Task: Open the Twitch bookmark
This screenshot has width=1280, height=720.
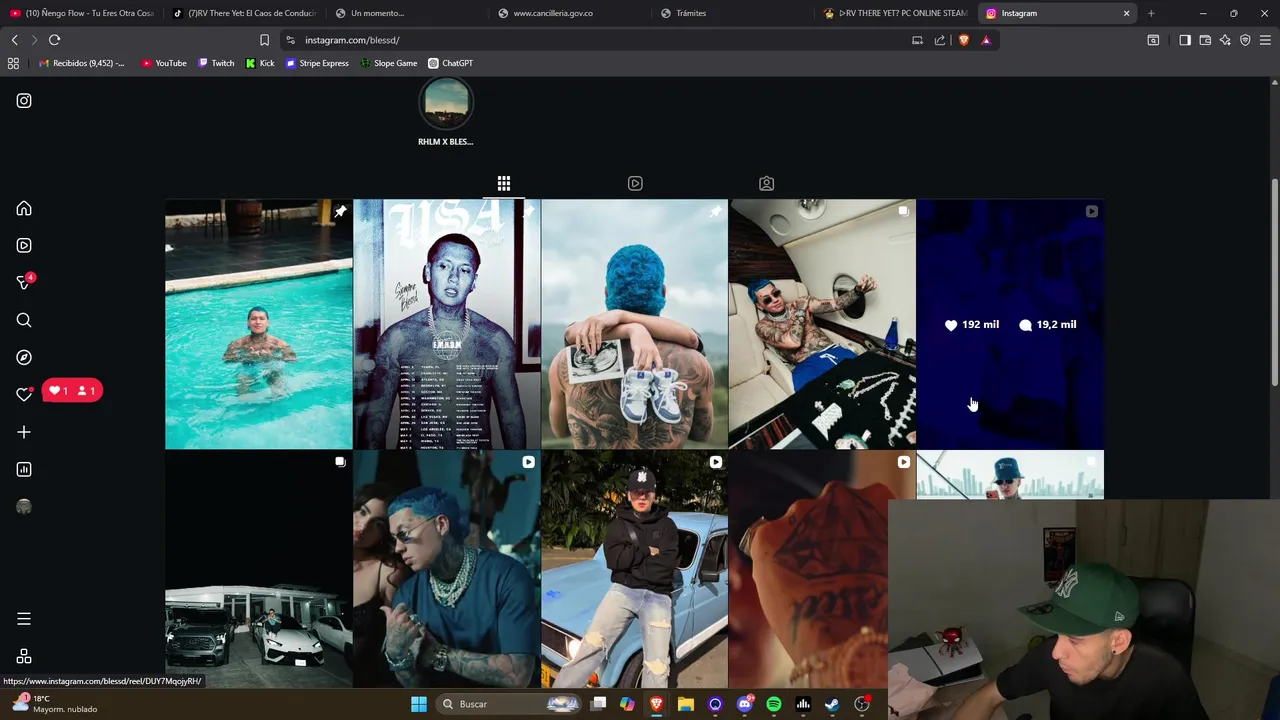Action: [216, 63]
